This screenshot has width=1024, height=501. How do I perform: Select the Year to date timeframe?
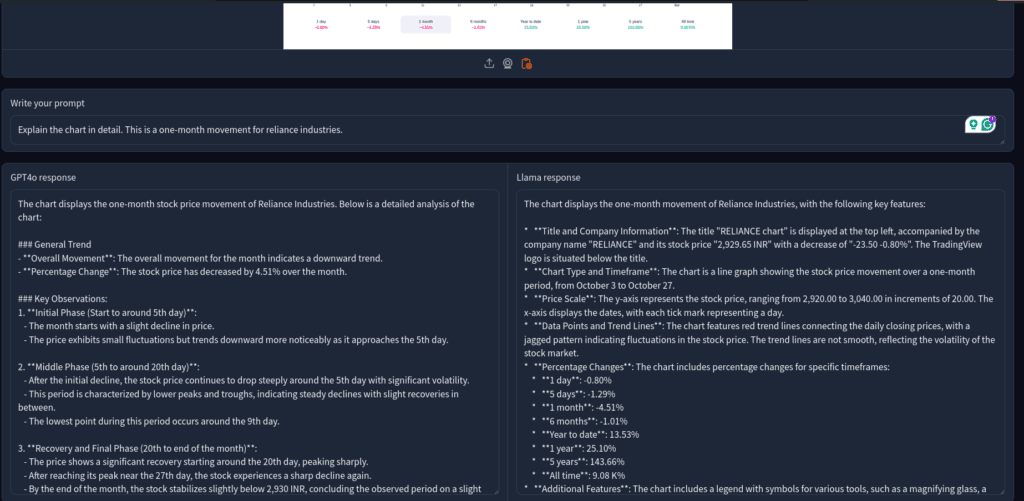530,24
